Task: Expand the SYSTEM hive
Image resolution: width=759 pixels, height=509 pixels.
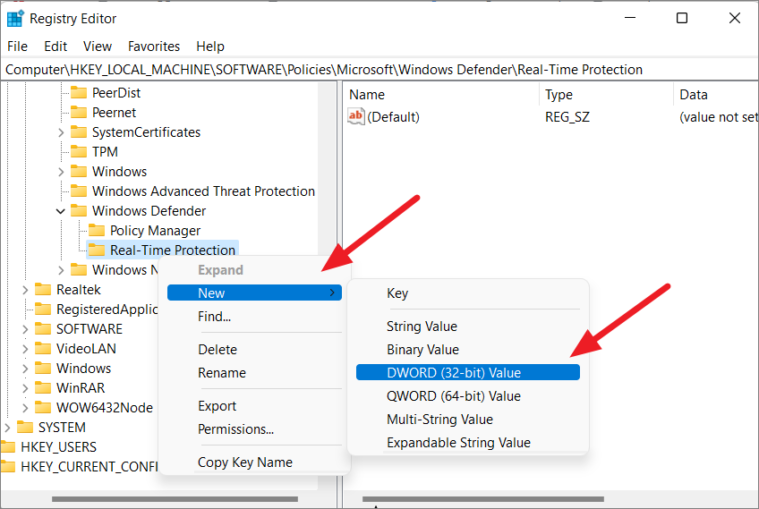Action: (x=7, y=427)
